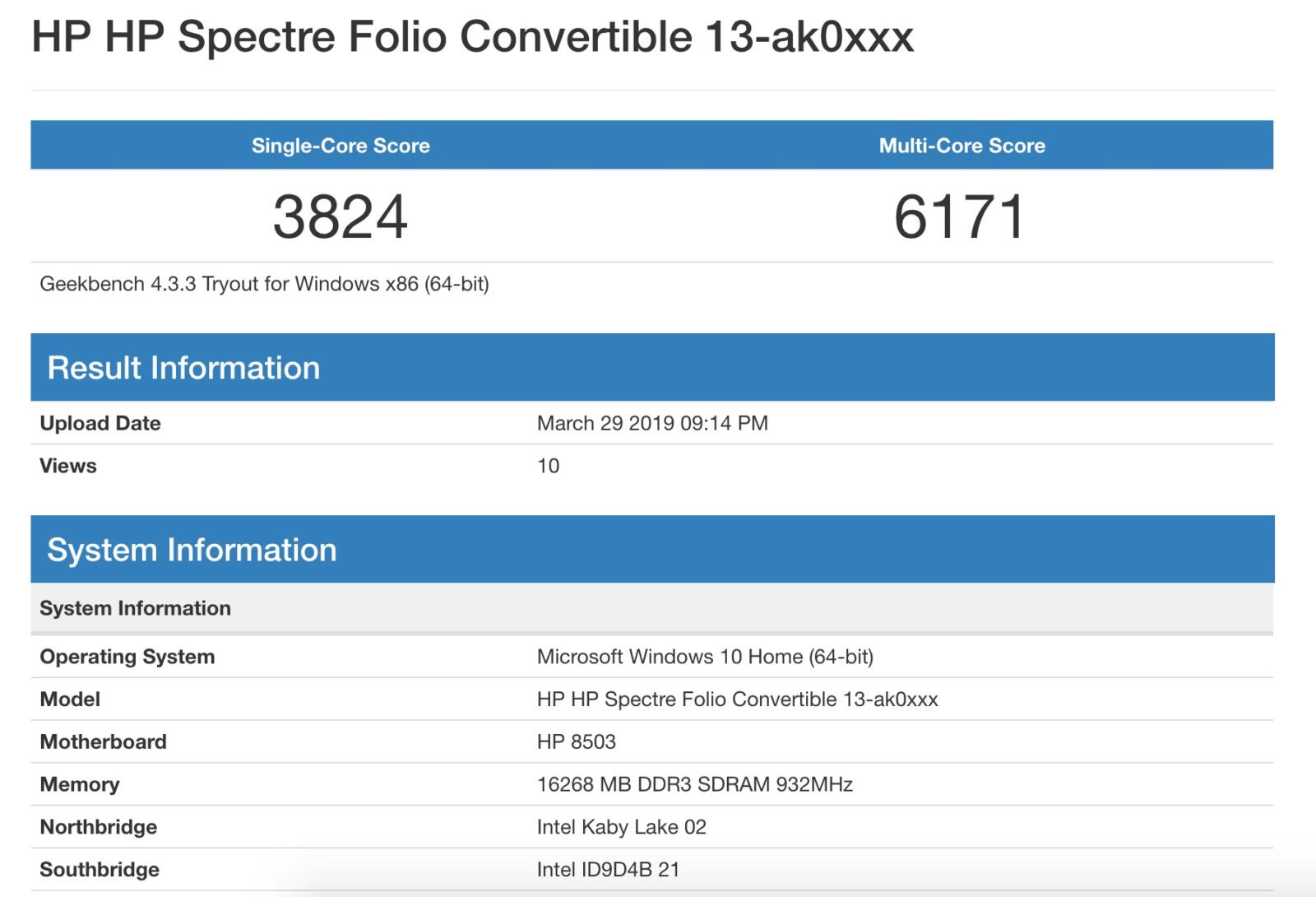
Task: Click the Single-Core Score header
Action: click(341, 146)
